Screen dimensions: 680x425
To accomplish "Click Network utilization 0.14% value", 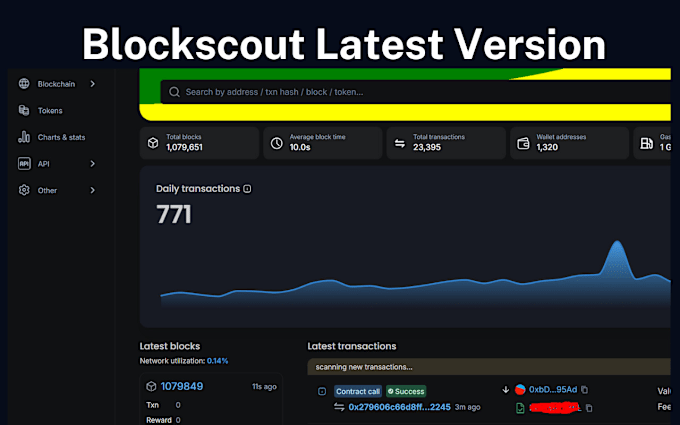I will [217, 361].
